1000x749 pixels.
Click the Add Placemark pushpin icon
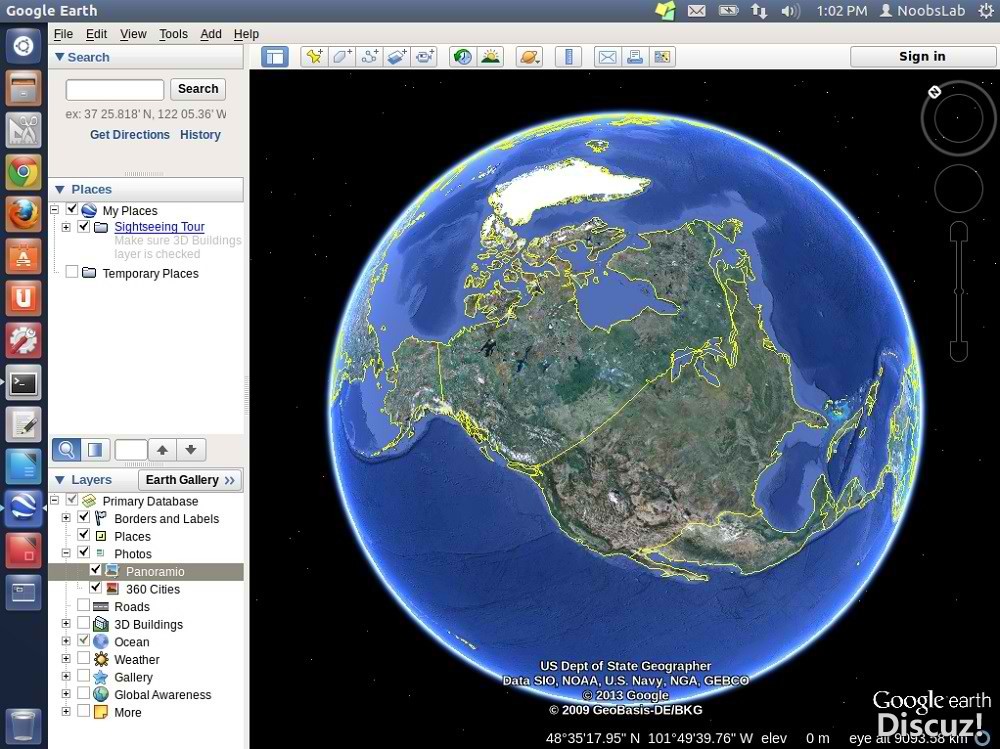click(314, 57)
